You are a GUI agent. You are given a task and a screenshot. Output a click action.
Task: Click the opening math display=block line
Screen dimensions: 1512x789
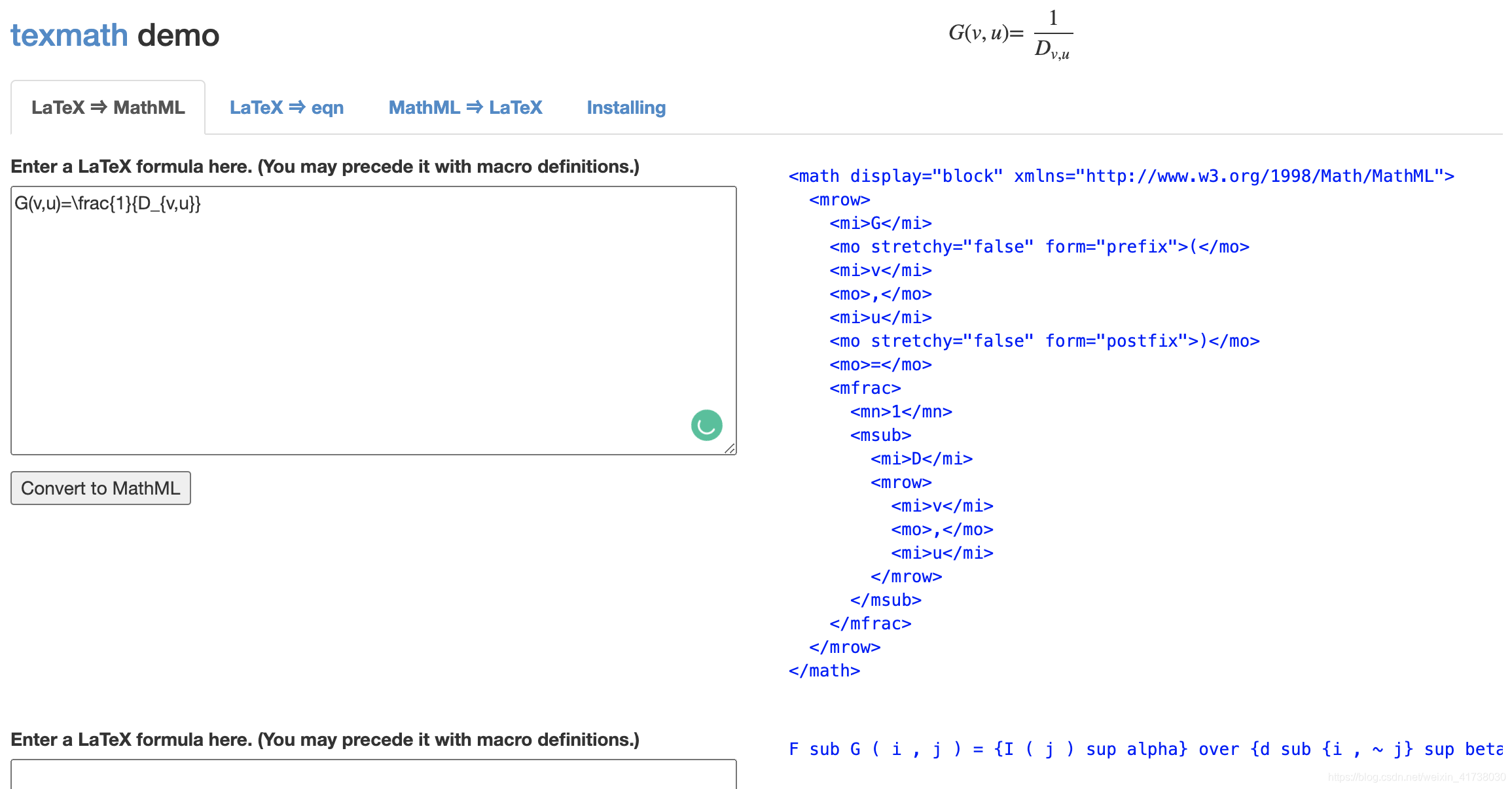(1121, 176)
